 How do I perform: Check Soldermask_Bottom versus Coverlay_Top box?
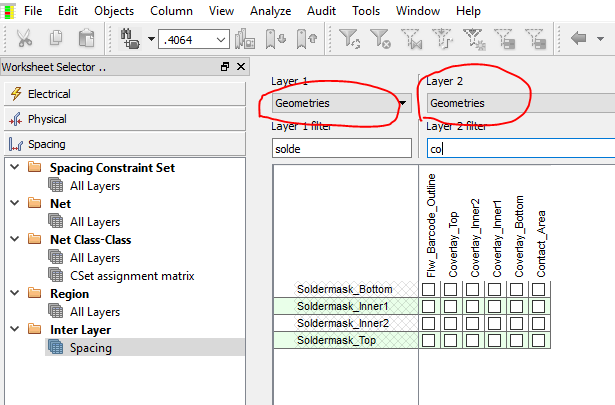click(x=450, y=290)
